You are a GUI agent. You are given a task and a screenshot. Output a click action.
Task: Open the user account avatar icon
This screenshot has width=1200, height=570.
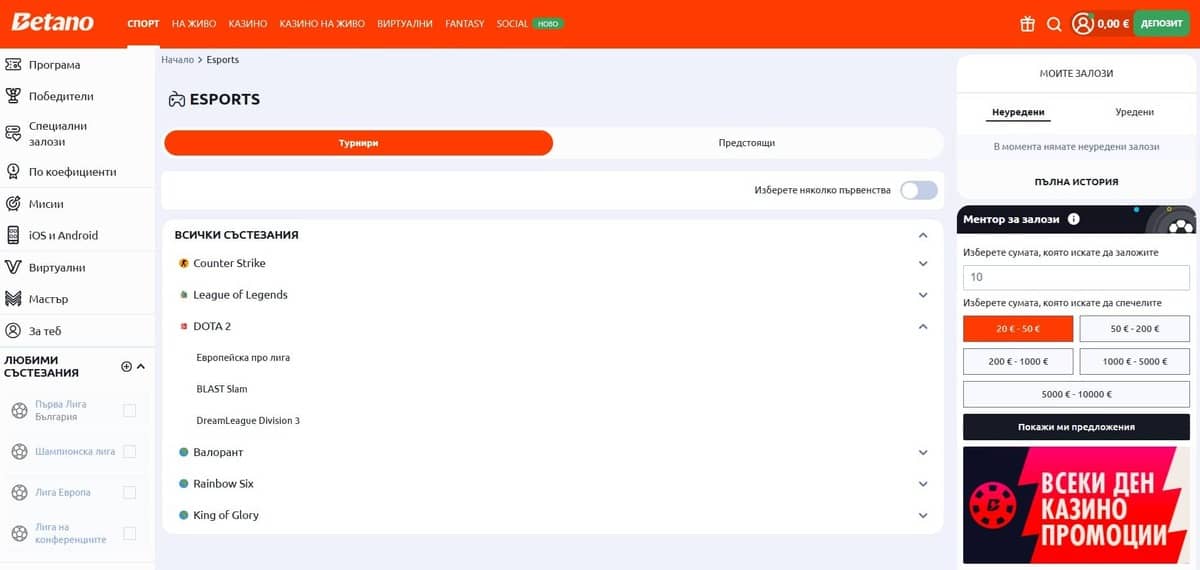tap(1083, 23)
